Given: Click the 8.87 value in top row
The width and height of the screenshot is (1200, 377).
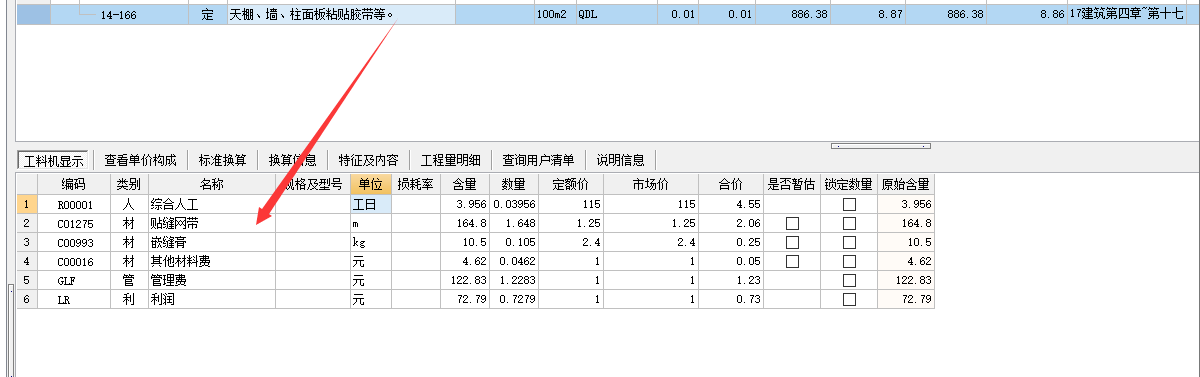Looking at the screenshot, I should tap(867, 15).
